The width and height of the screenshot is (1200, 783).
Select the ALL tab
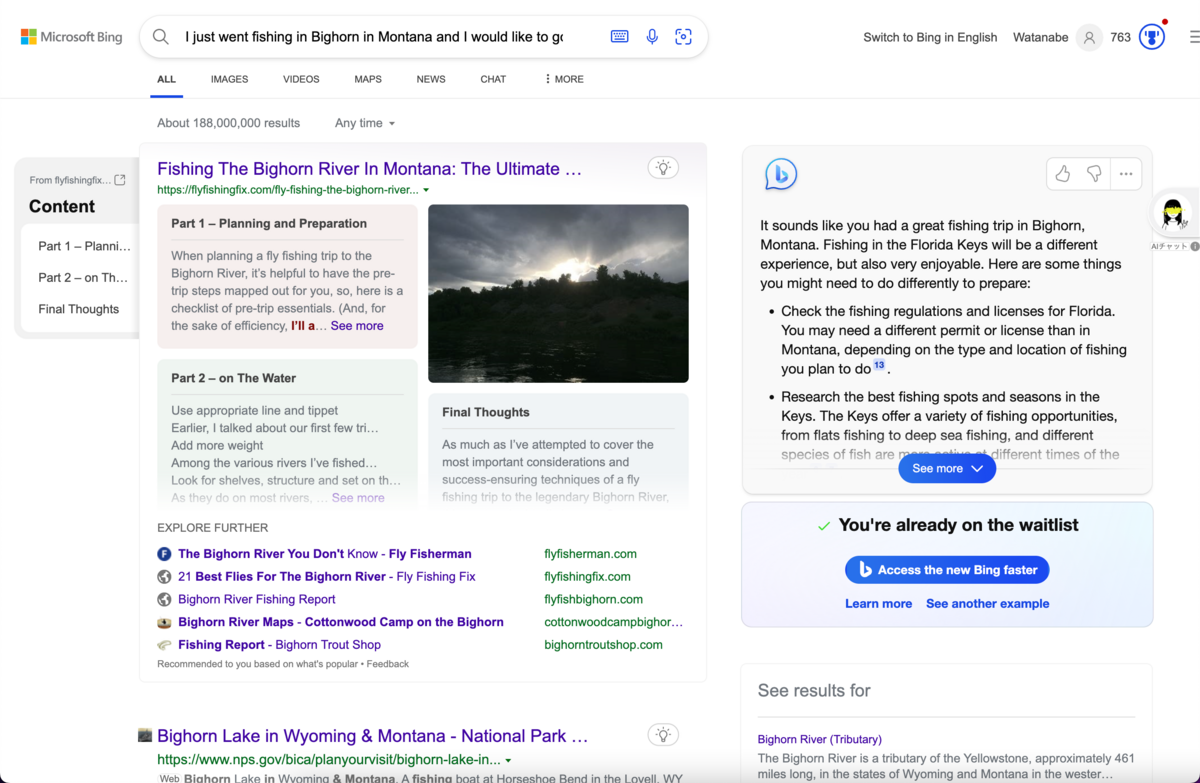point(166,79)
